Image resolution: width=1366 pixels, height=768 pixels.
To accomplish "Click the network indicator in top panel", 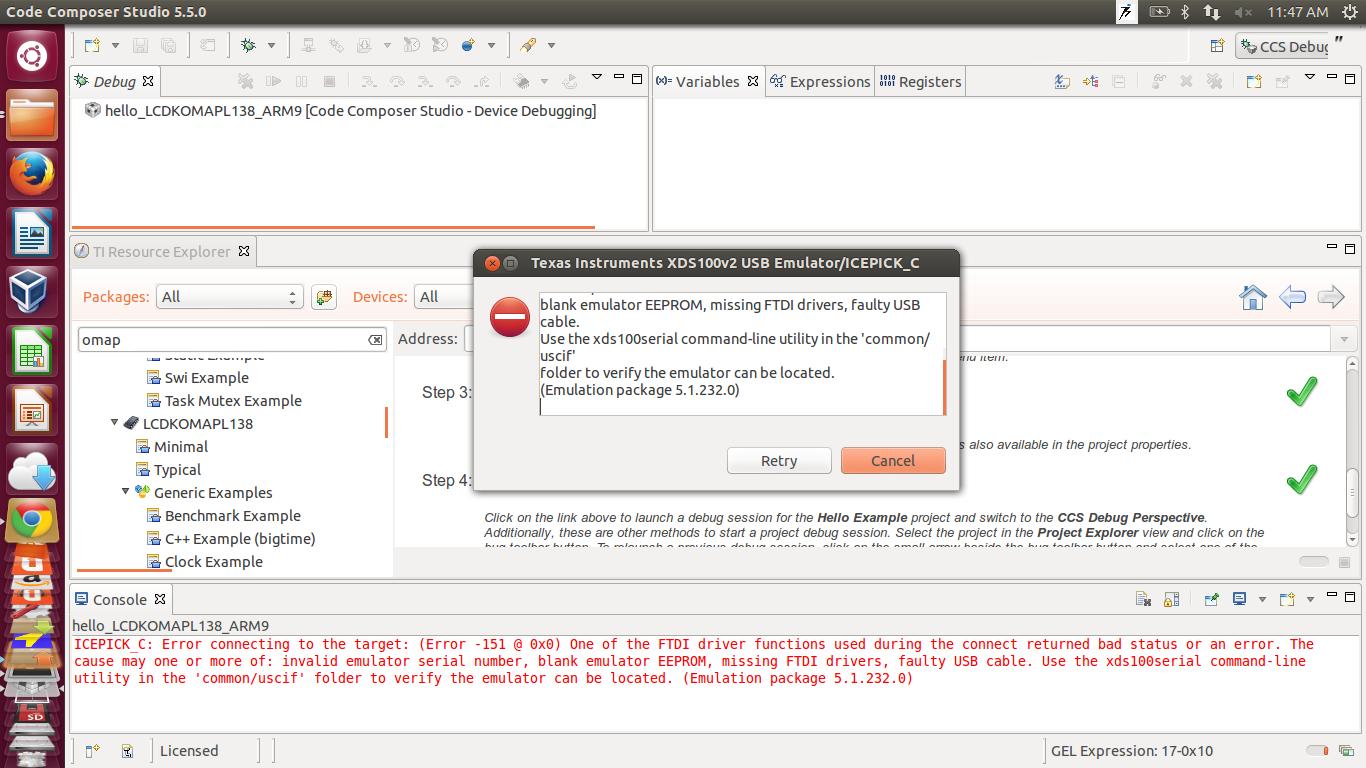I will tap(1212, 12).
